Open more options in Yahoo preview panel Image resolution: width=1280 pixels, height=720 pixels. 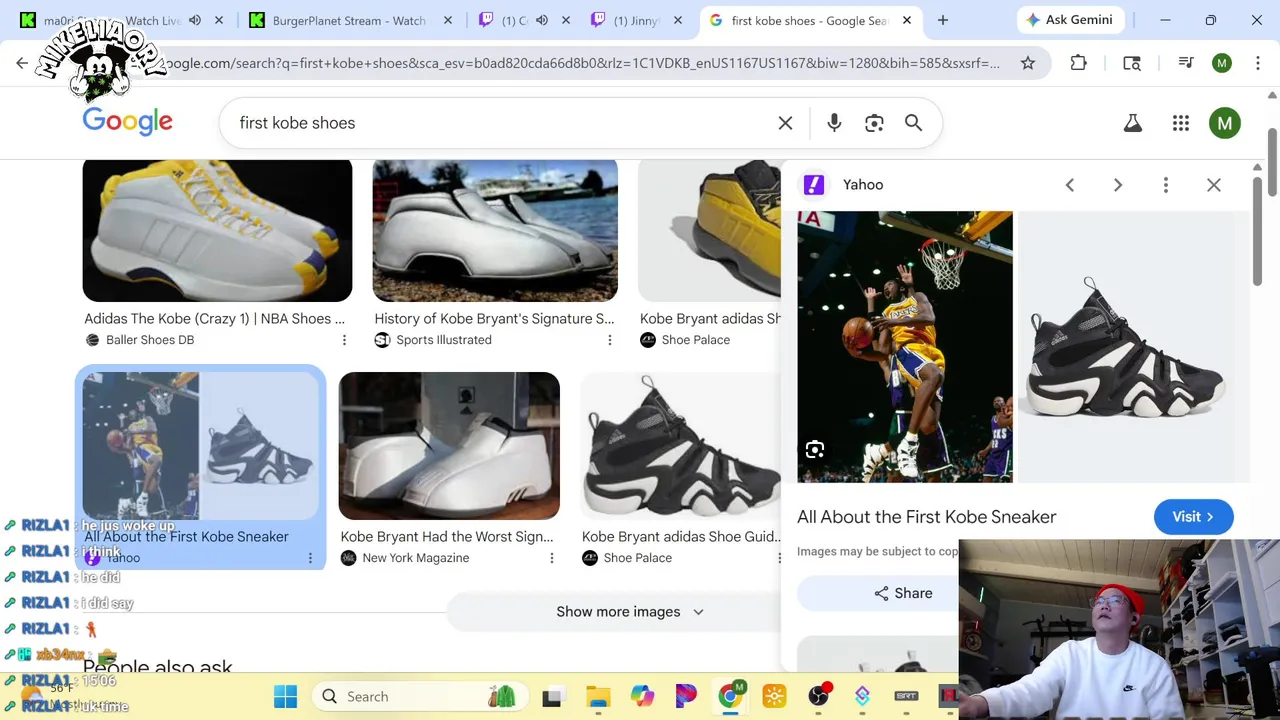1166,185
